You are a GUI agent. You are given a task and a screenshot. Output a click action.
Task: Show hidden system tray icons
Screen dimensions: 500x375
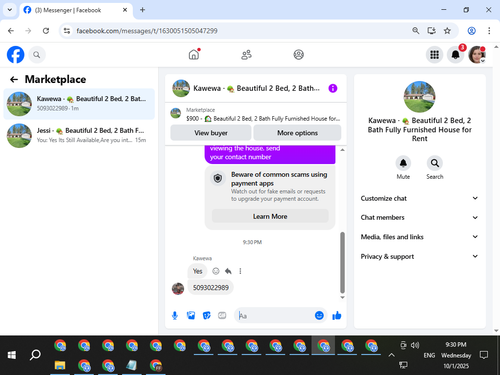tap(391, 355)
